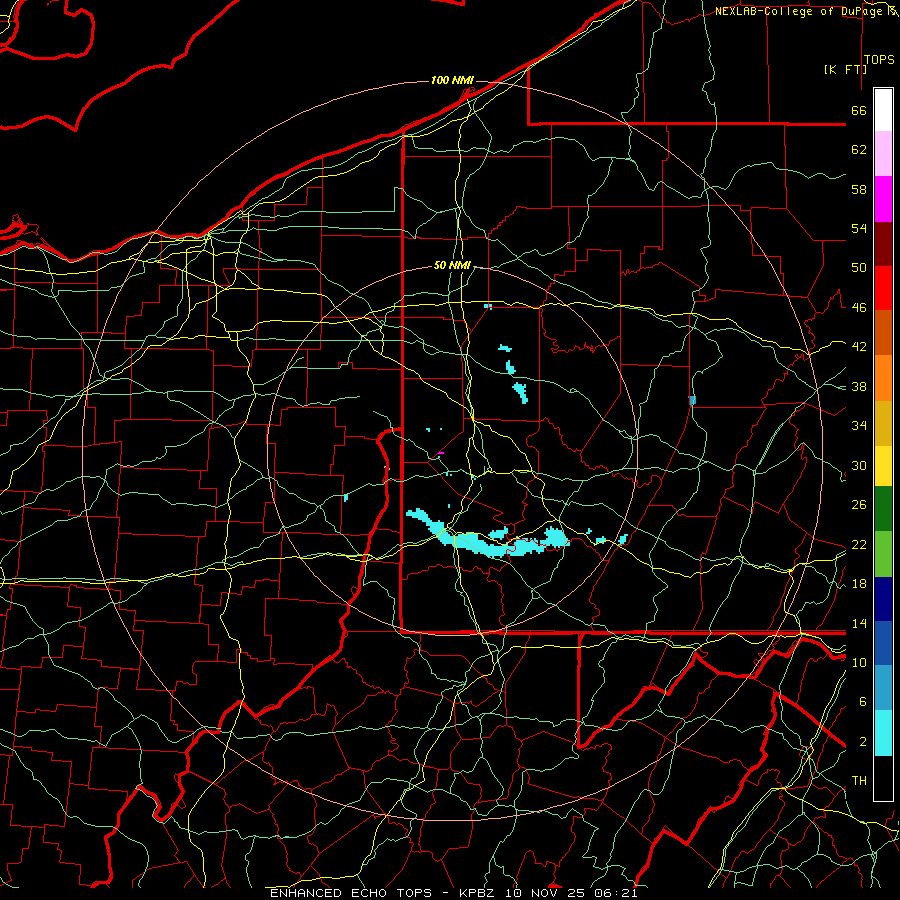Click the legend value '66'
The width and height of the screenshot is (900, 900).
coord(859,110)
